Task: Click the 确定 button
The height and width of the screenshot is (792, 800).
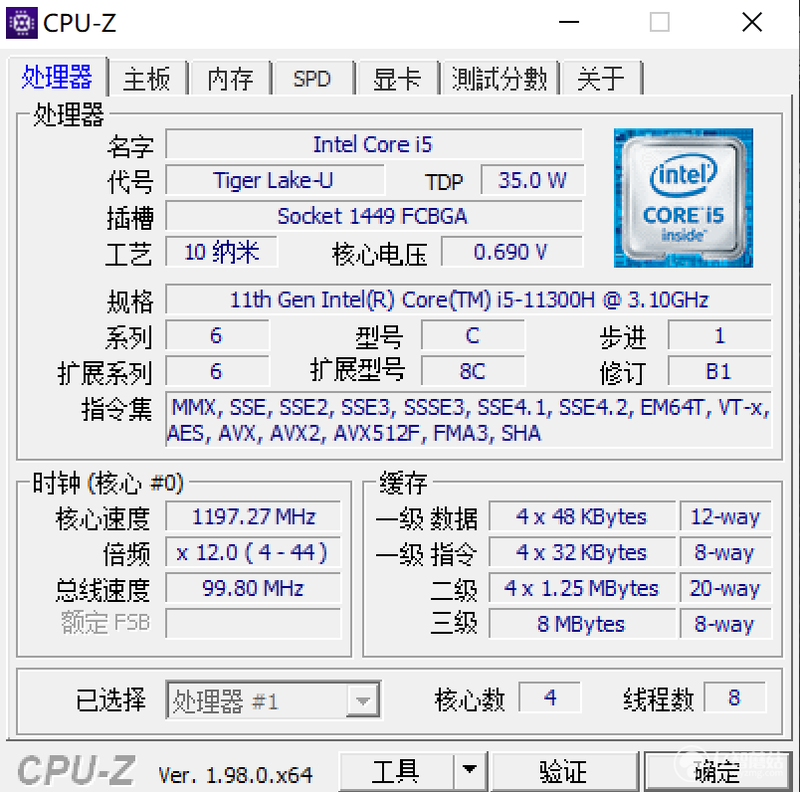Action: [718, 771]
